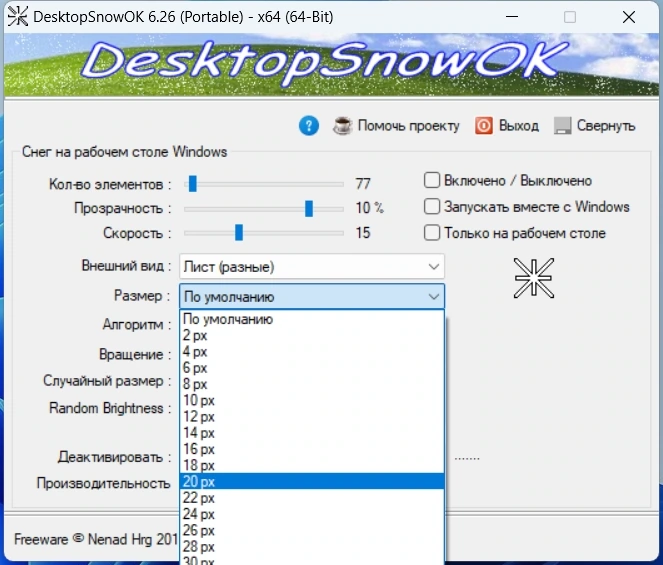Select По умолчанию in the size list
The width and height of the screenshot is (663, 565).
click(312, 319)
